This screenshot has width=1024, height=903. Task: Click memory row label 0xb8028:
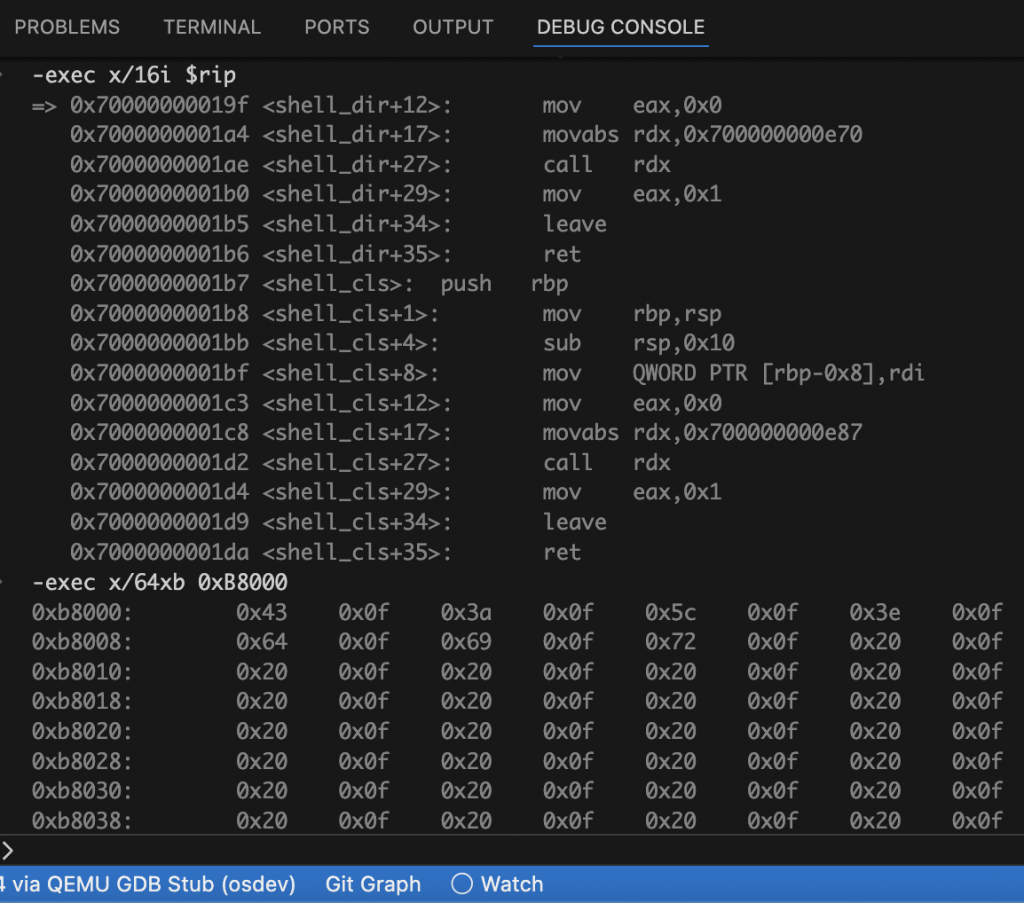(x=82, y=761)
